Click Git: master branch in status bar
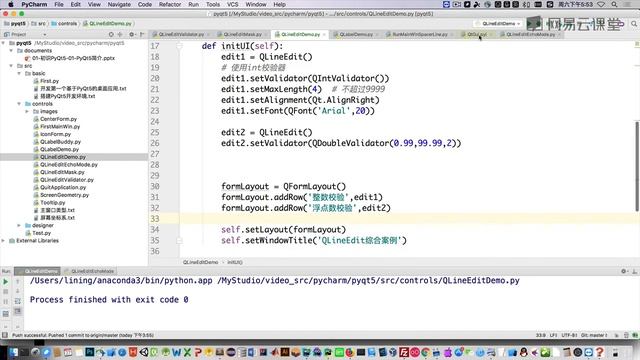 point(593,335)
